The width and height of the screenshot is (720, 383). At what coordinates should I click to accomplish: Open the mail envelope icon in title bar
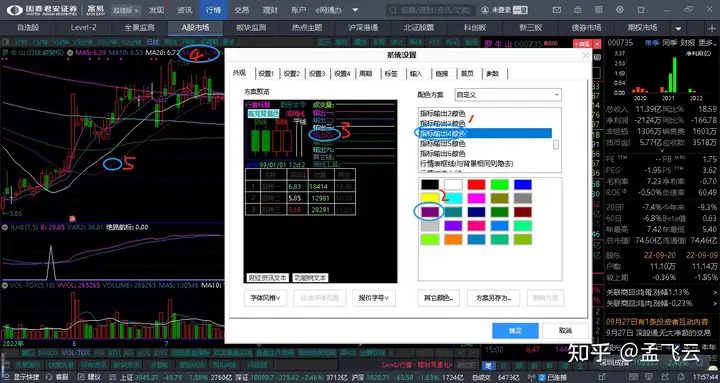pos(557,10)
